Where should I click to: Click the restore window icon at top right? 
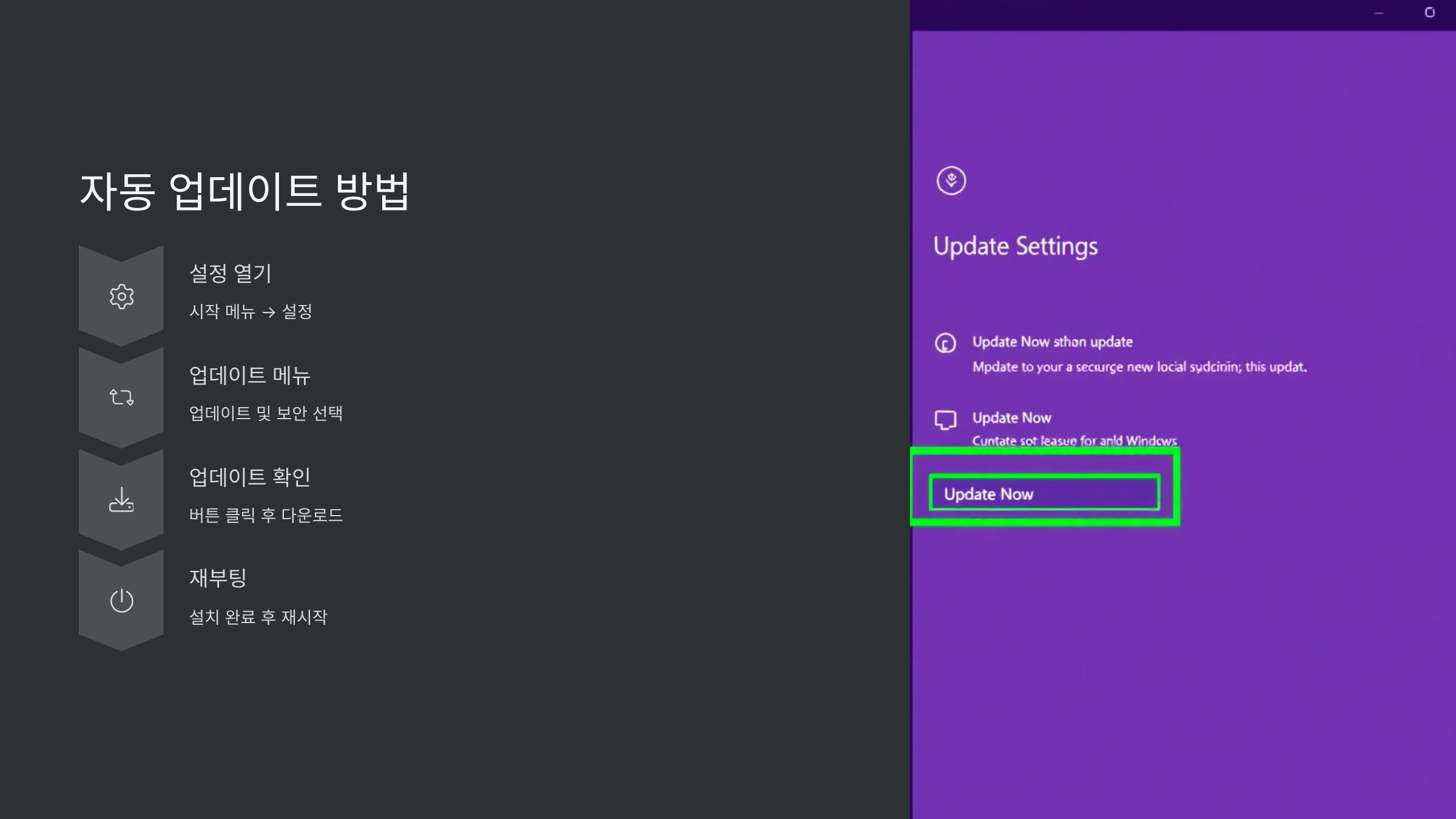point(1429,13)
